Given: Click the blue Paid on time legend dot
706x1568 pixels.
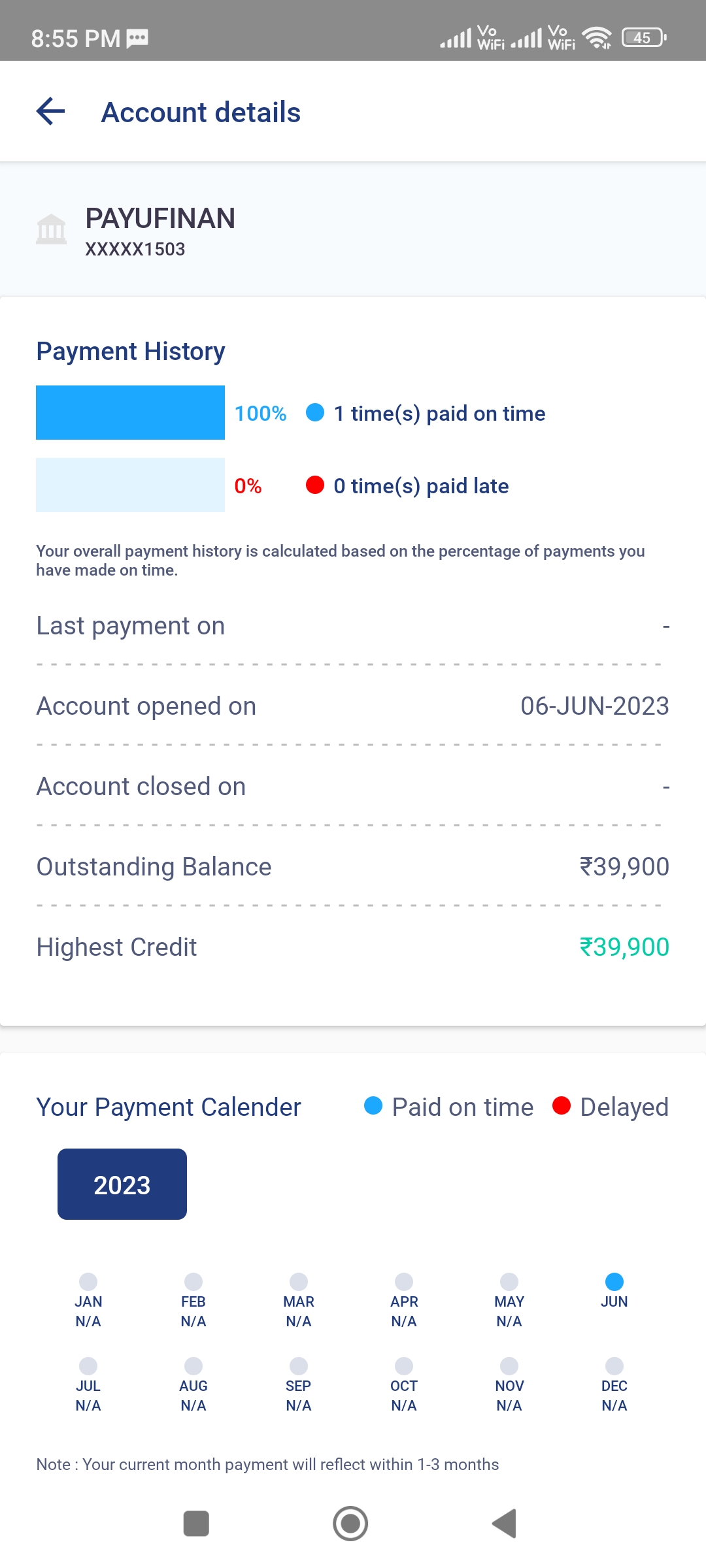Looking at the screenshot, I should coord(373,1105).
